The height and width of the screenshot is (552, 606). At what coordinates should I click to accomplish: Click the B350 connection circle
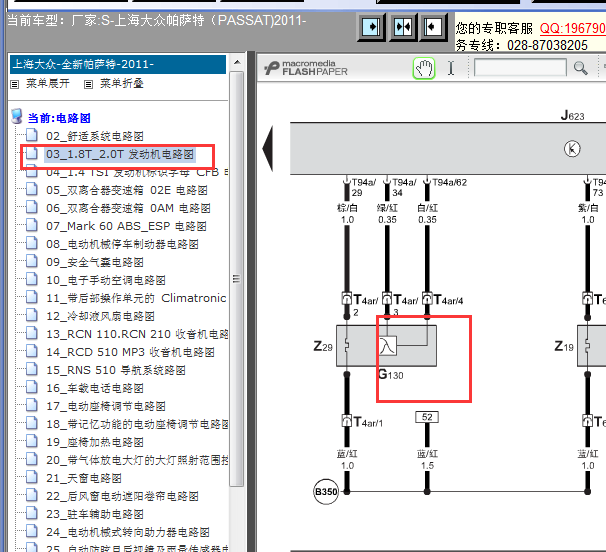pyautogui.click(x=326, y=492)
